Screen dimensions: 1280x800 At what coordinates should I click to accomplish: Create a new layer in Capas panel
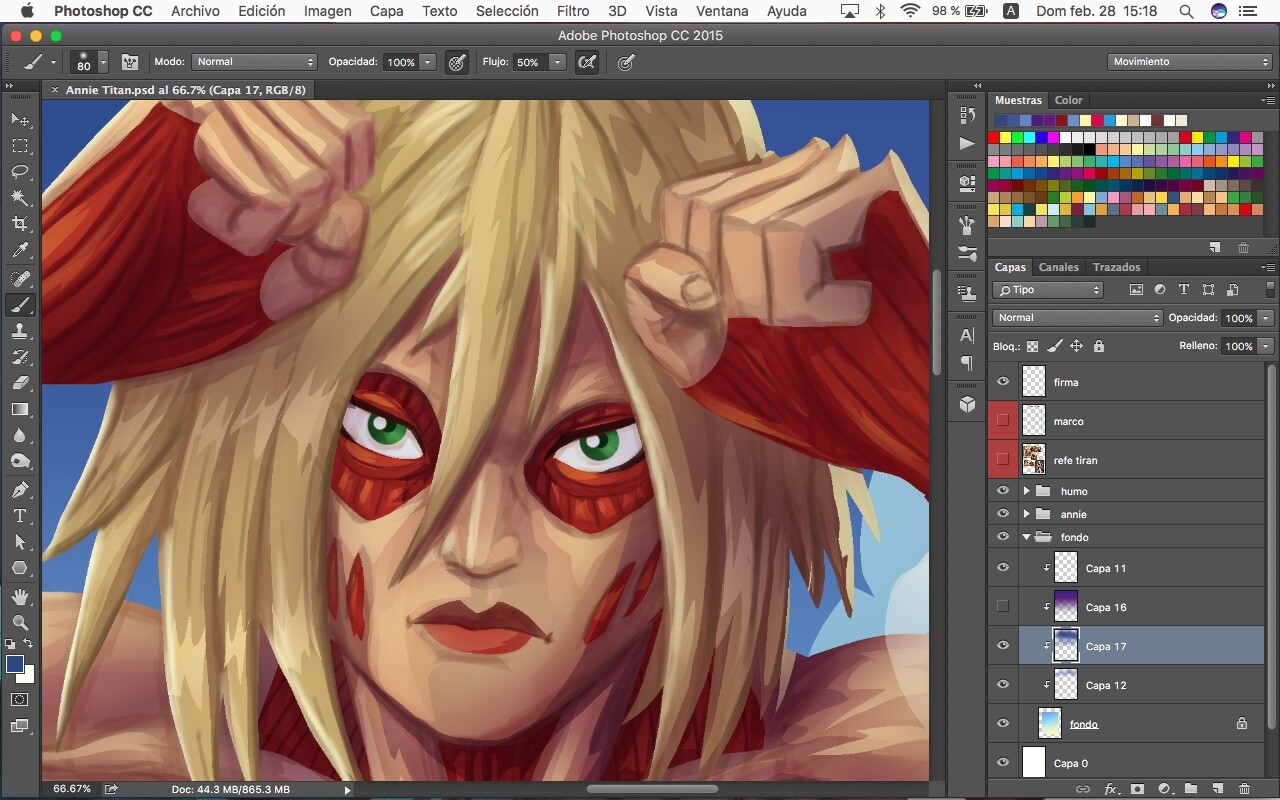(x=1218, y=789)
